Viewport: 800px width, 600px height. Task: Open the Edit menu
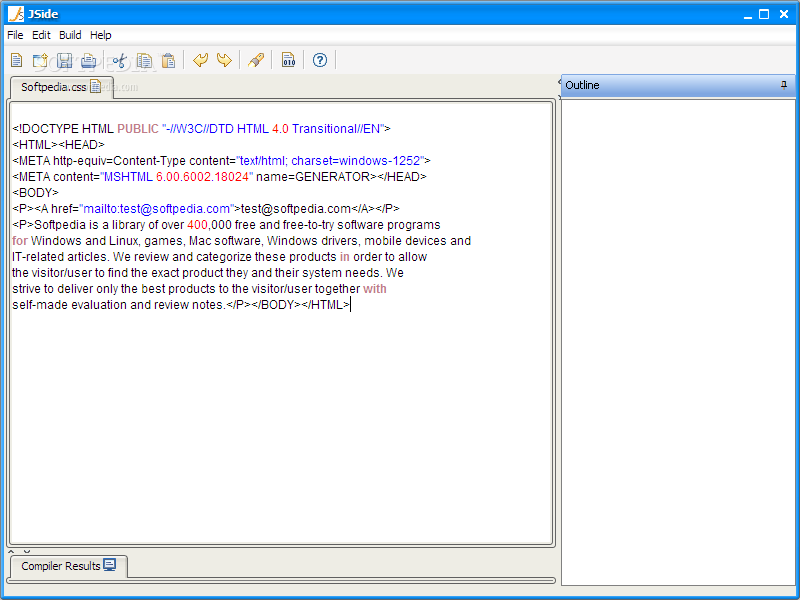pos(41,35)
